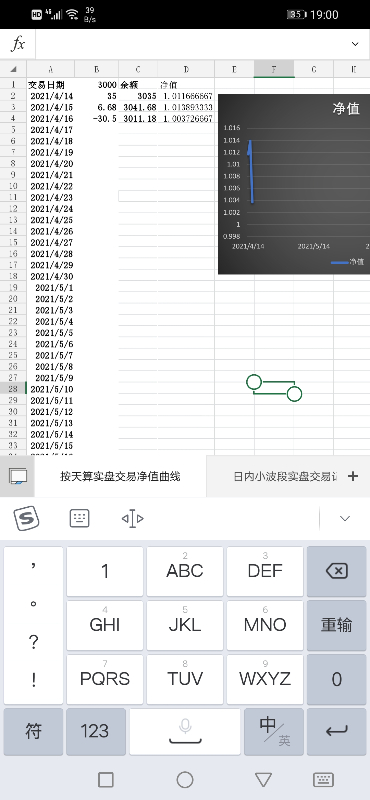Tap the backspace key
The width and height of the screenshot is (370, 800).
(337, 571)
